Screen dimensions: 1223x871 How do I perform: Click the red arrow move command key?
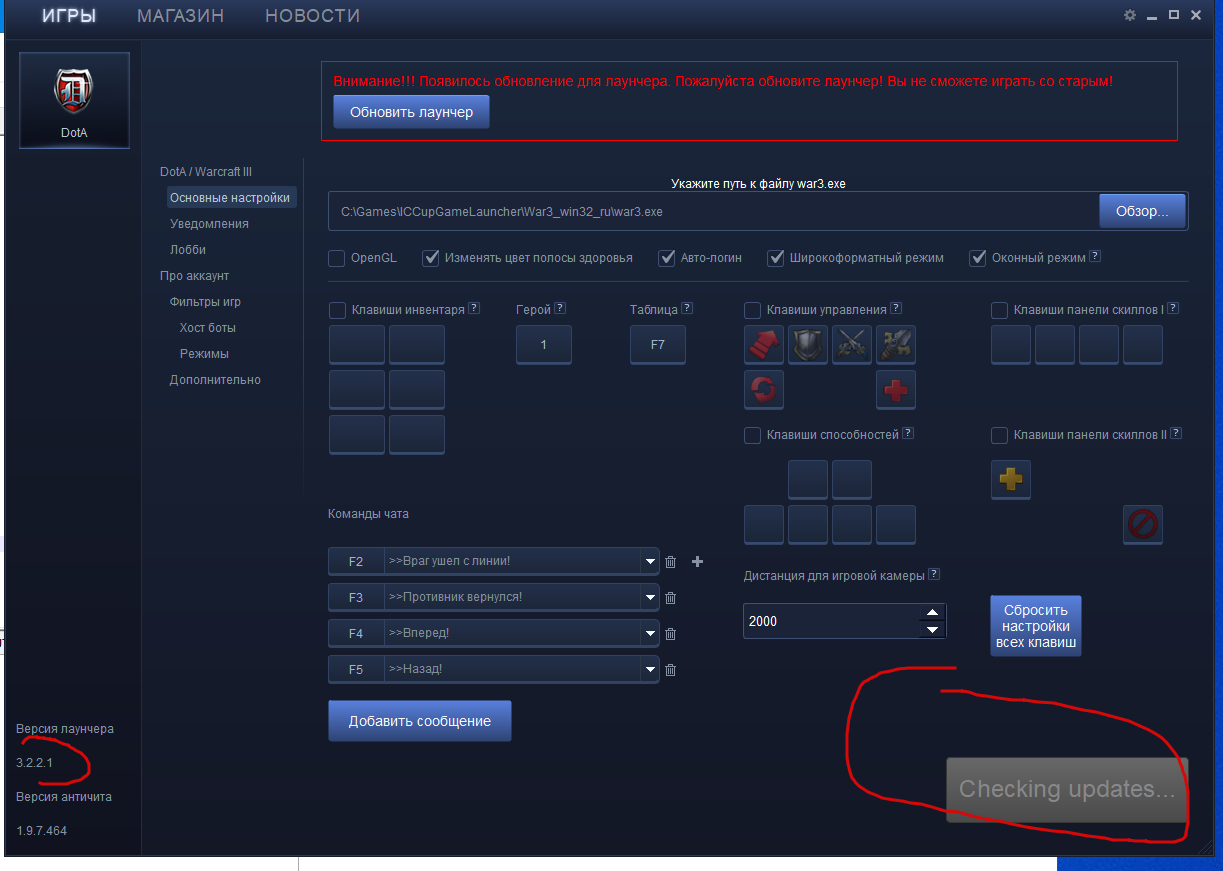click(x=764, y=345)
